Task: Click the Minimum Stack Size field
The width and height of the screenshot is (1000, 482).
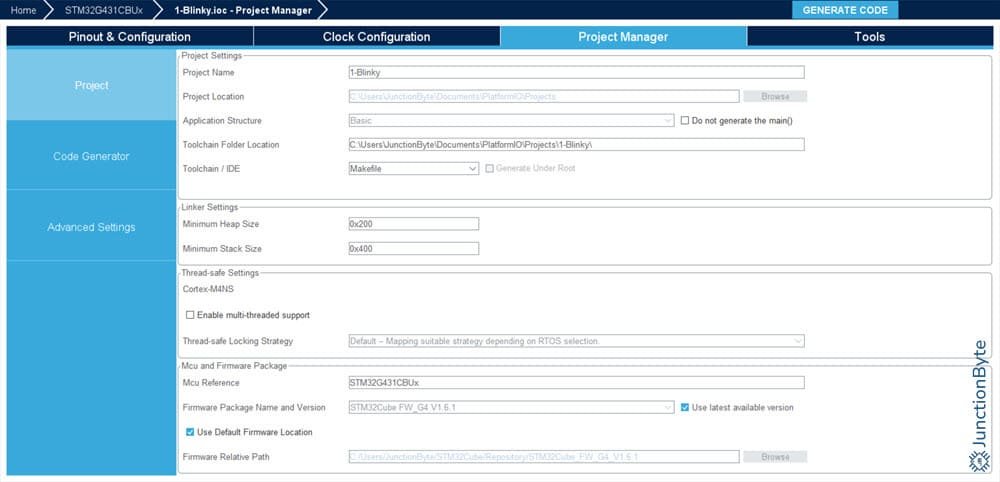Action: (413, 249)
